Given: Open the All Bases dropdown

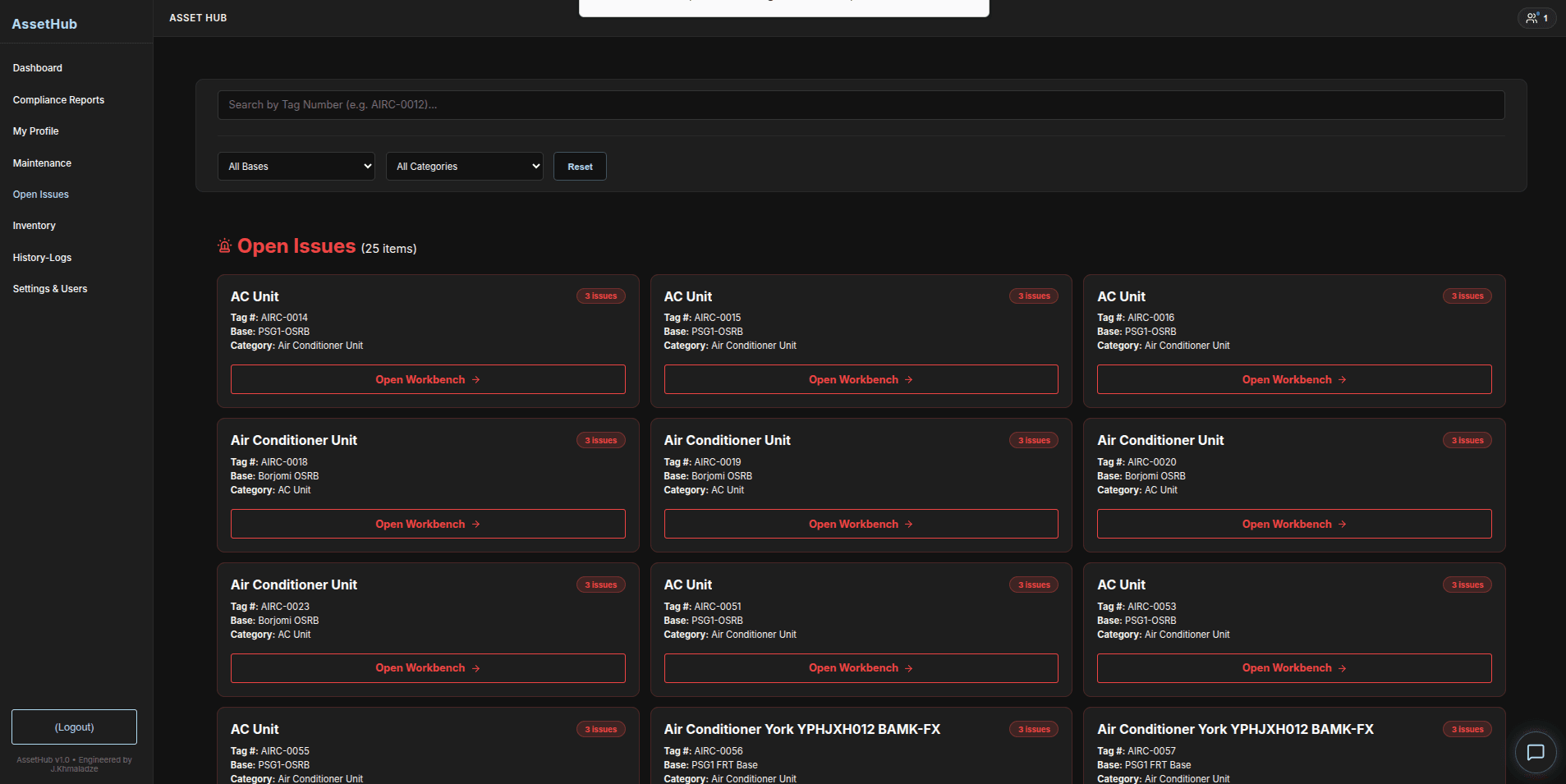Looking at the screenshot, I should [x=296, y=166].
